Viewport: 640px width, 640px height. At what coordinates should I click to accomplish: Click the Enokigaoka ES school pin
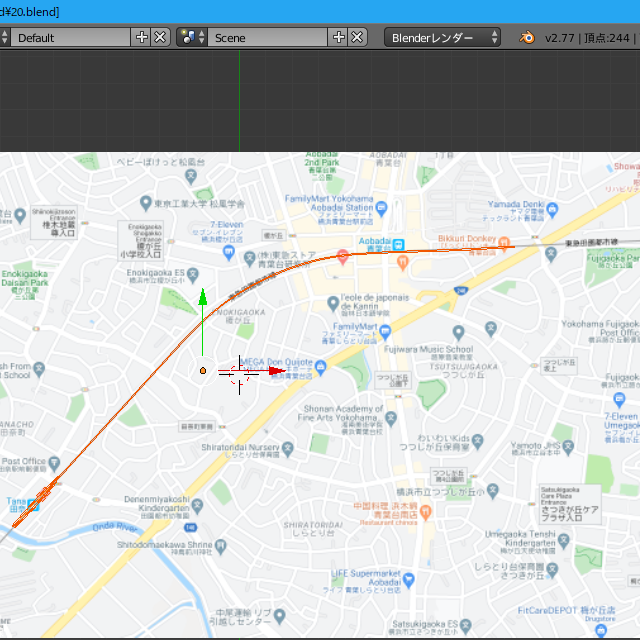coord(193,274)
